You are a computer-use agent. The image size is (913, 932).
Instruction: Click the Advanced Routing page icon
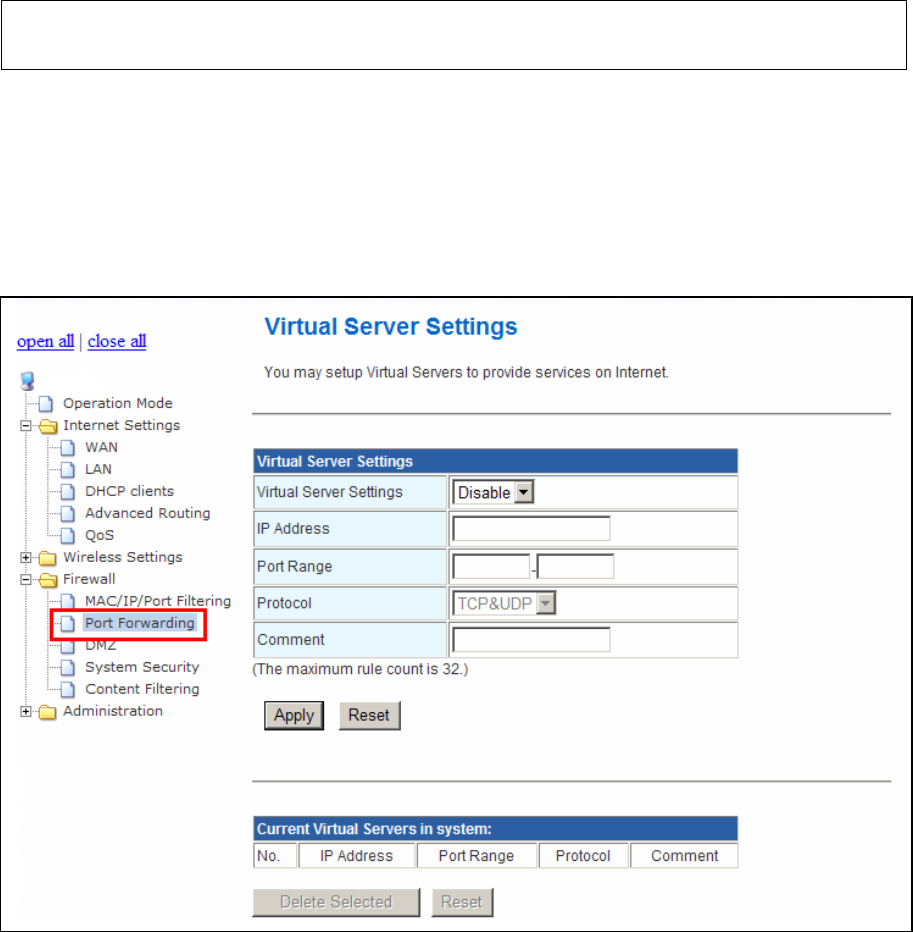click(68, 514)
